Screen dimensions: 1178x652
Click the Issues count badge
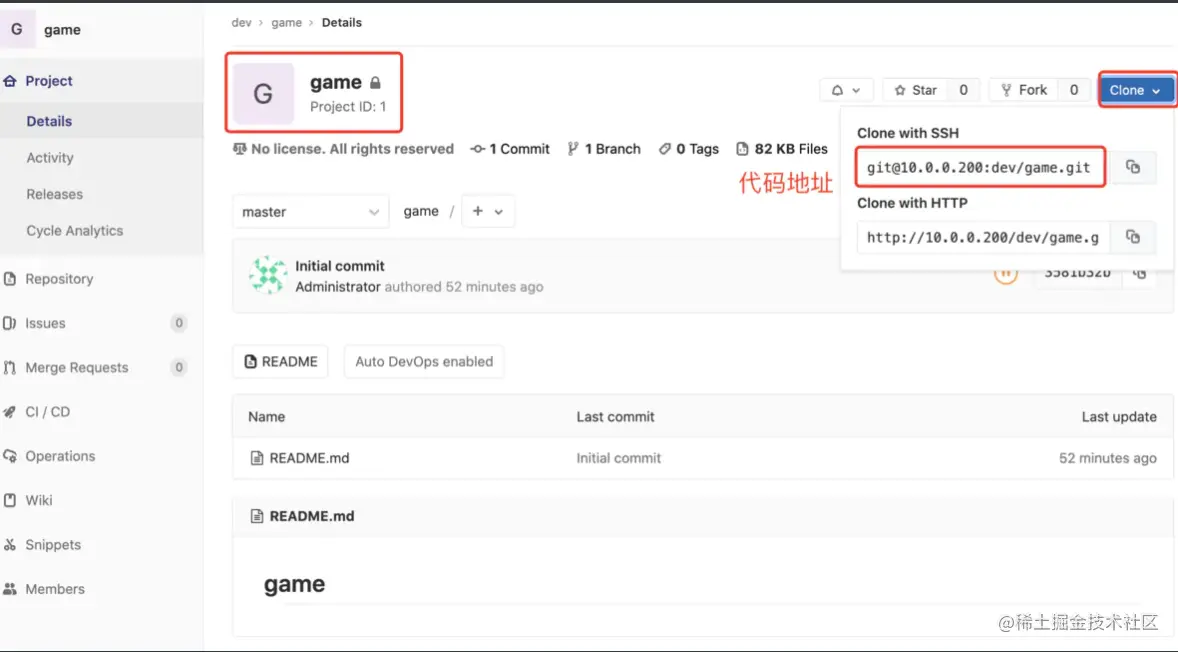pos(179,323)
